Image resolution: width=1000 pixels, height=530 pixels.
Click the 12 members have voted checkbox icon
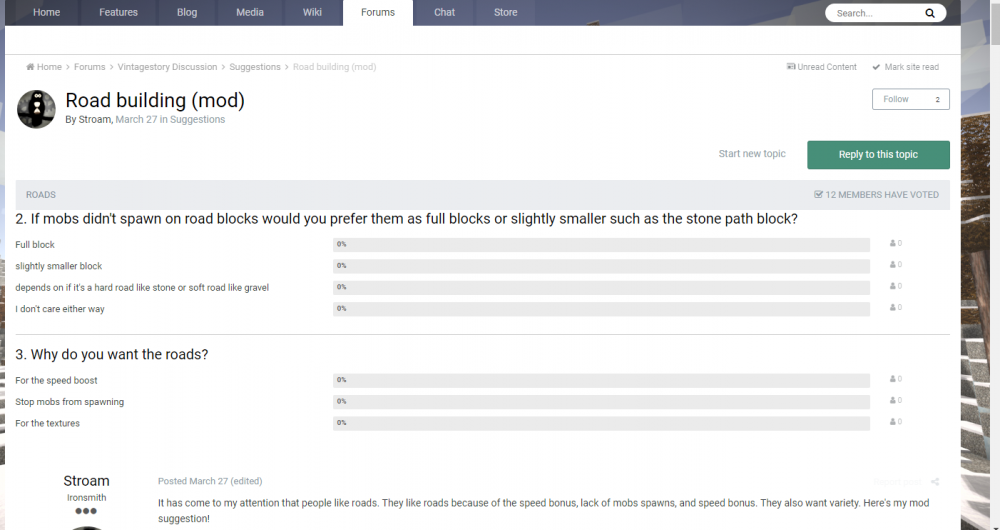coord(818,195)
